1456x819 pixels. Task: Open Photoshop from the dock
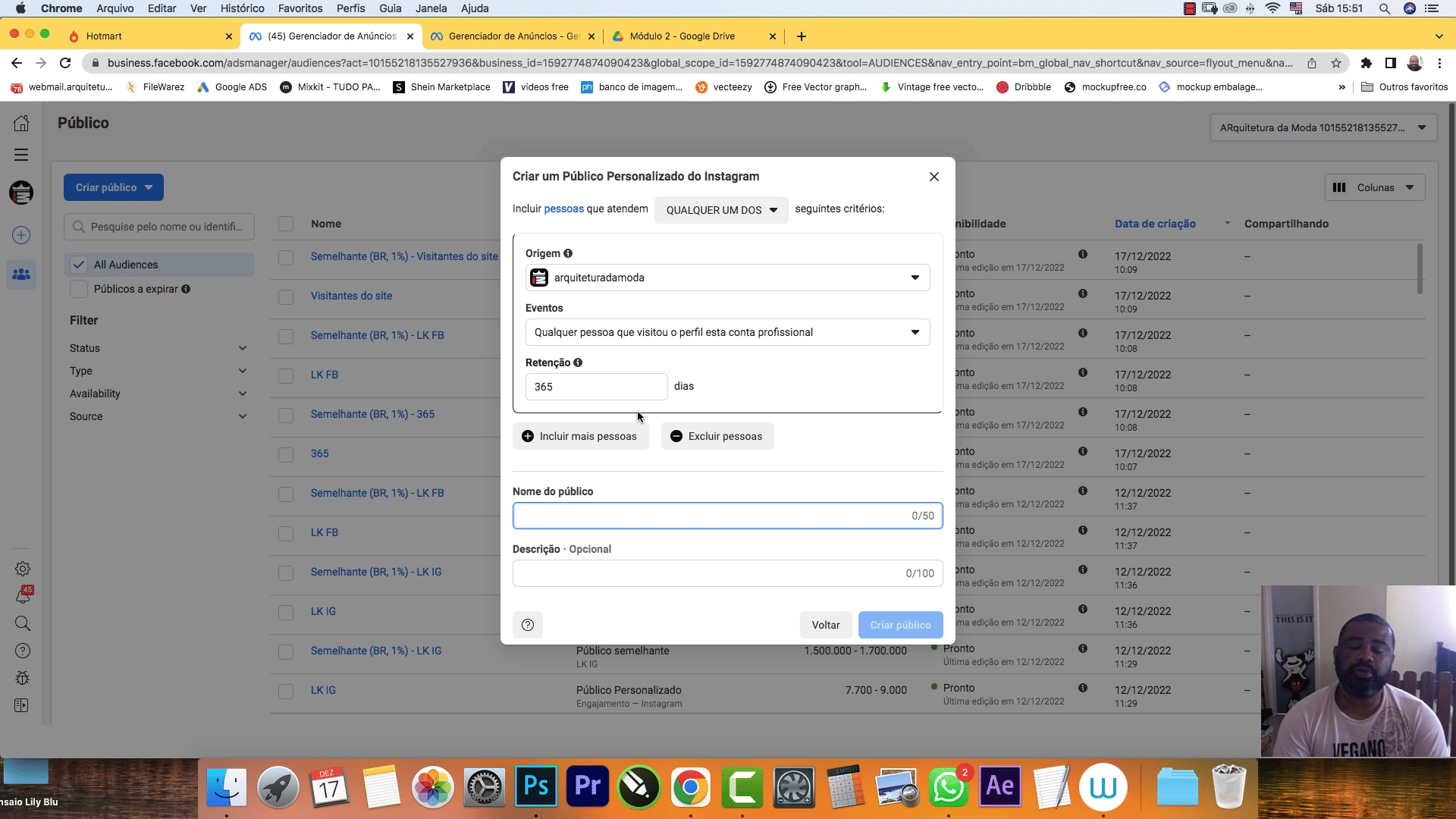(535, 786)
